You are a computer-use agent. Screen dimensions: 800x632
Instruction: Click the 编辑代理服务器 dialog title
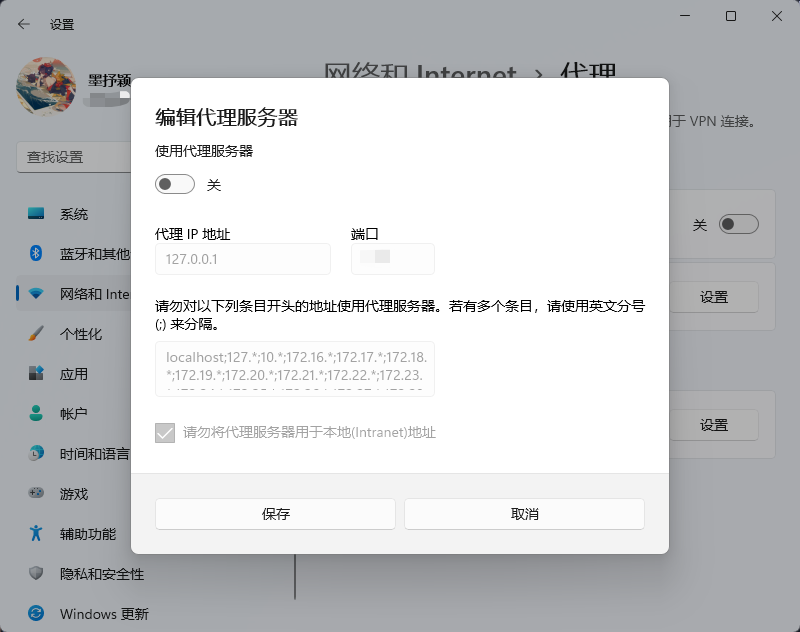click(227, 117)
